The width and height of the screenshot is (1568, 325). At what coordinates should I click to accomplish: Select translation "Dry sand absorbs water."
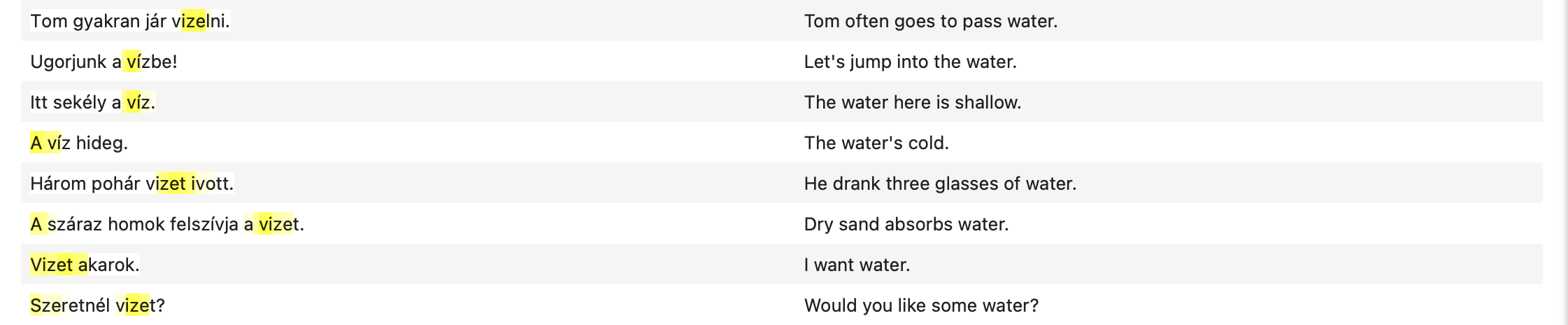click(x=906, y=224)
